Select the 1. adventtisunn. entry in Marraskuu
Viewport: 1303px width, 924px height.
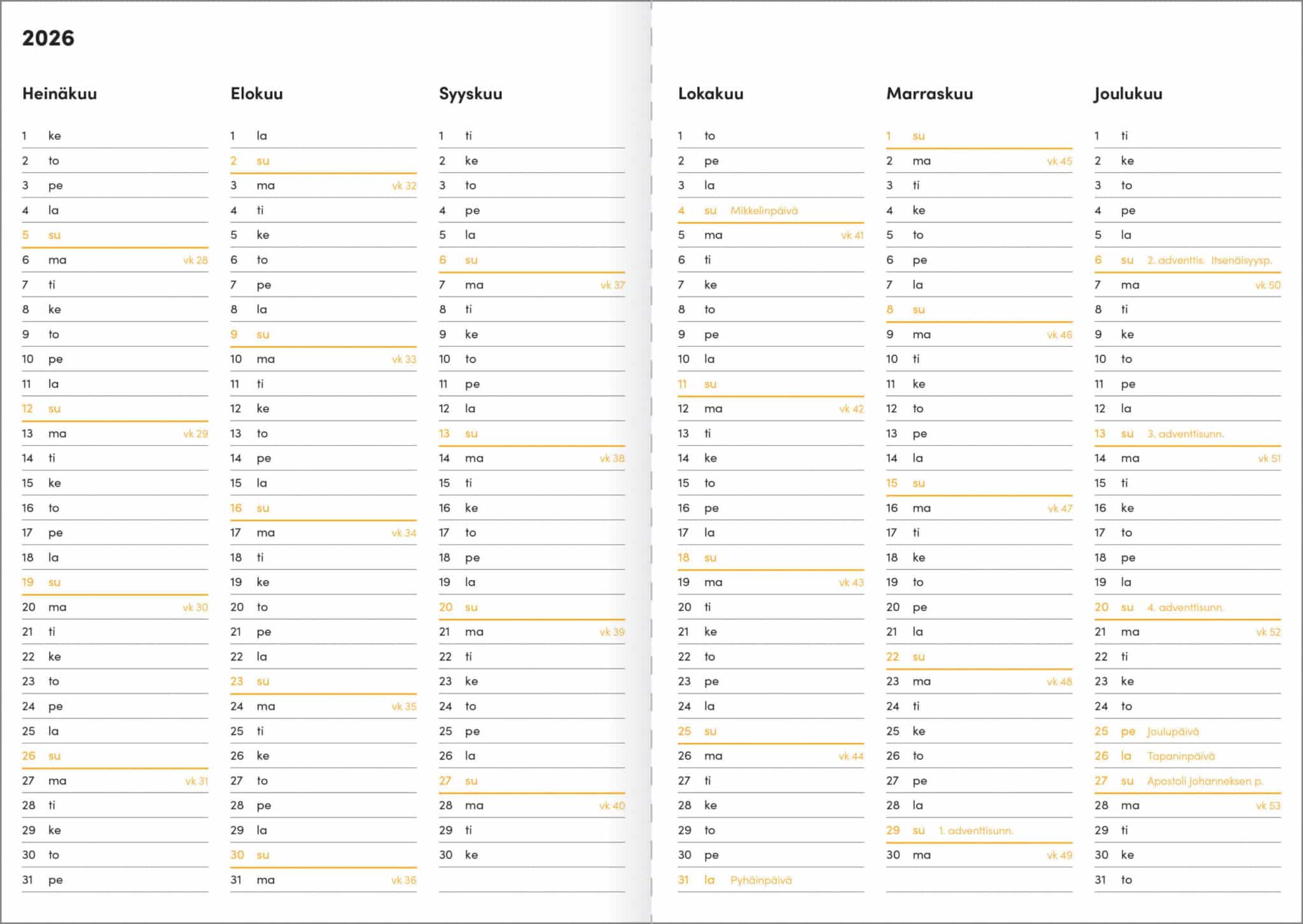(x=976, y=831)
